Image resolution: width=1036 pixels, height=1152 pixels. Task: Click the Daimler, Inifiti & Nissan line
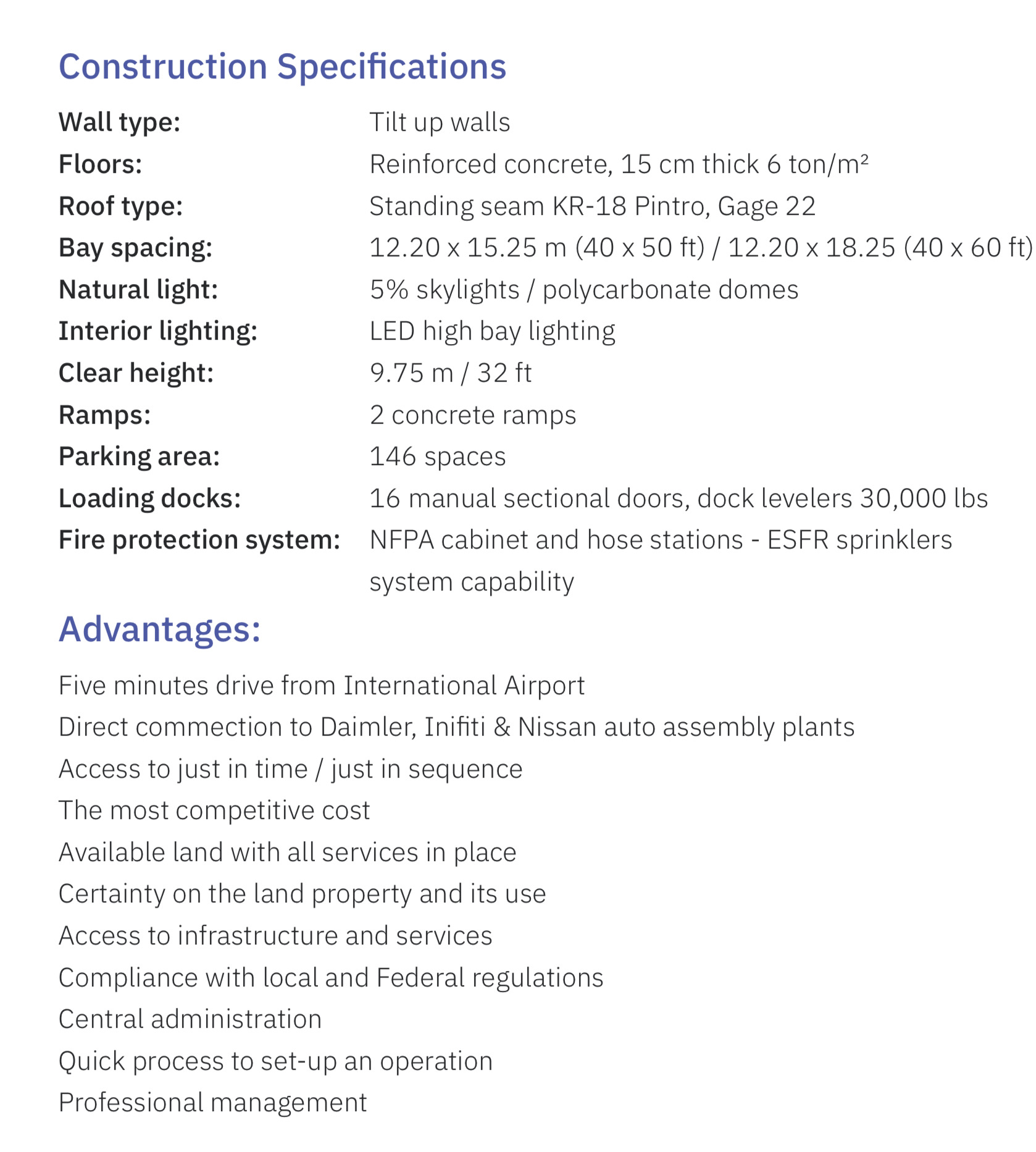pos(456,727)
